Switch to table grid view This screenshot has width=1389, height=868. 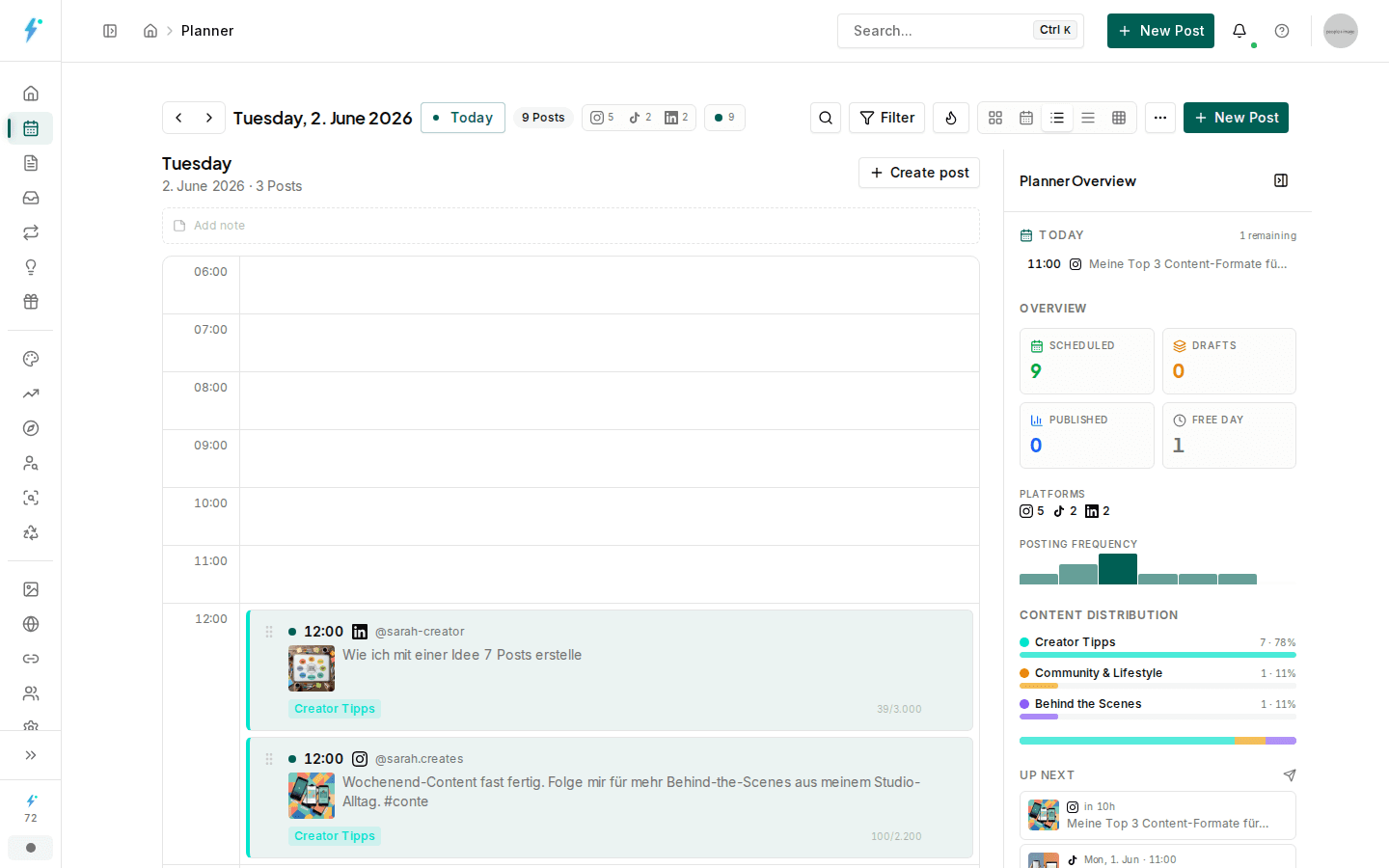(1119, 118)
